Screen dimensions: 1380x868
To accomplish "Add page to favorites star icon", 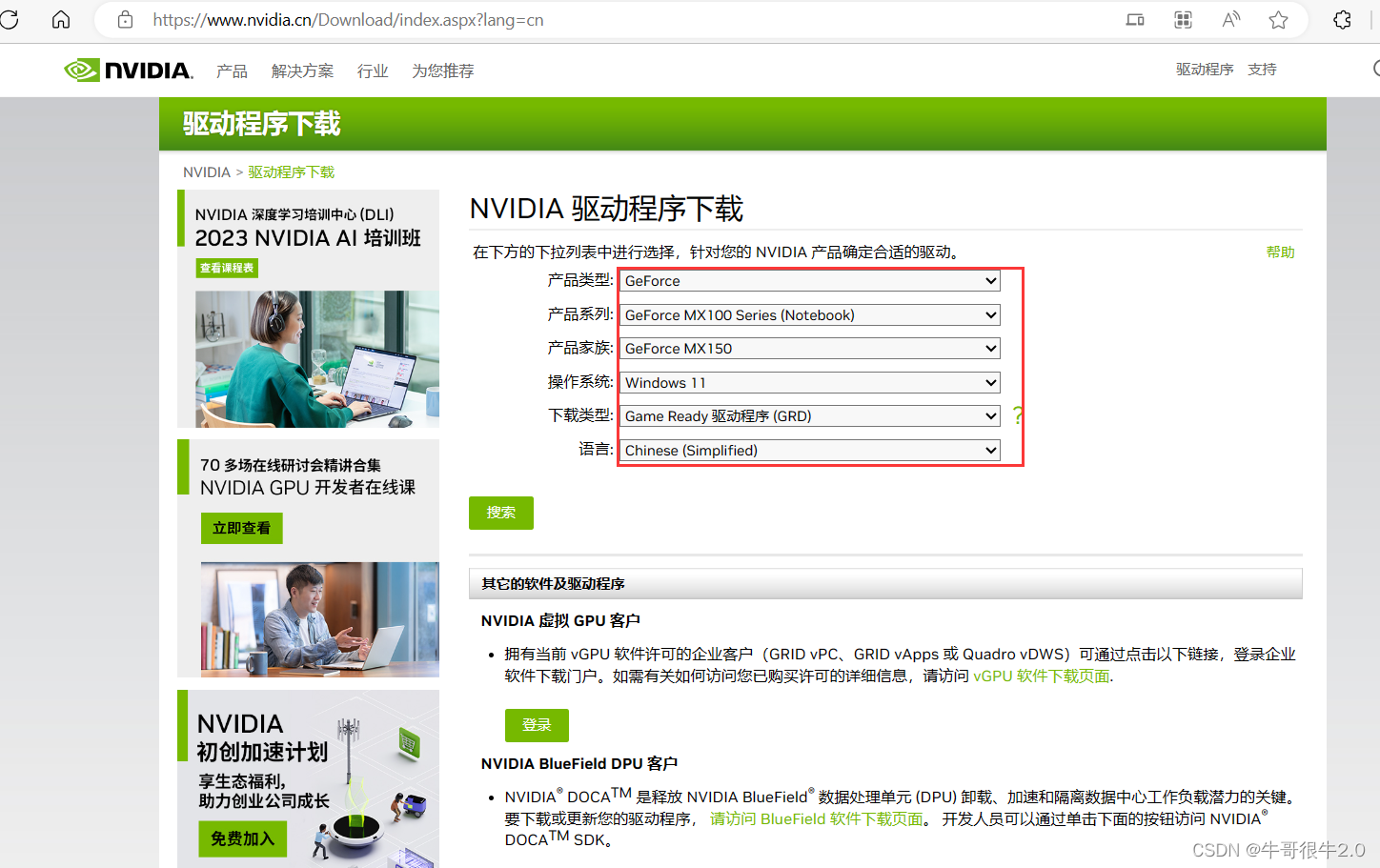I will coord(1279,20).
